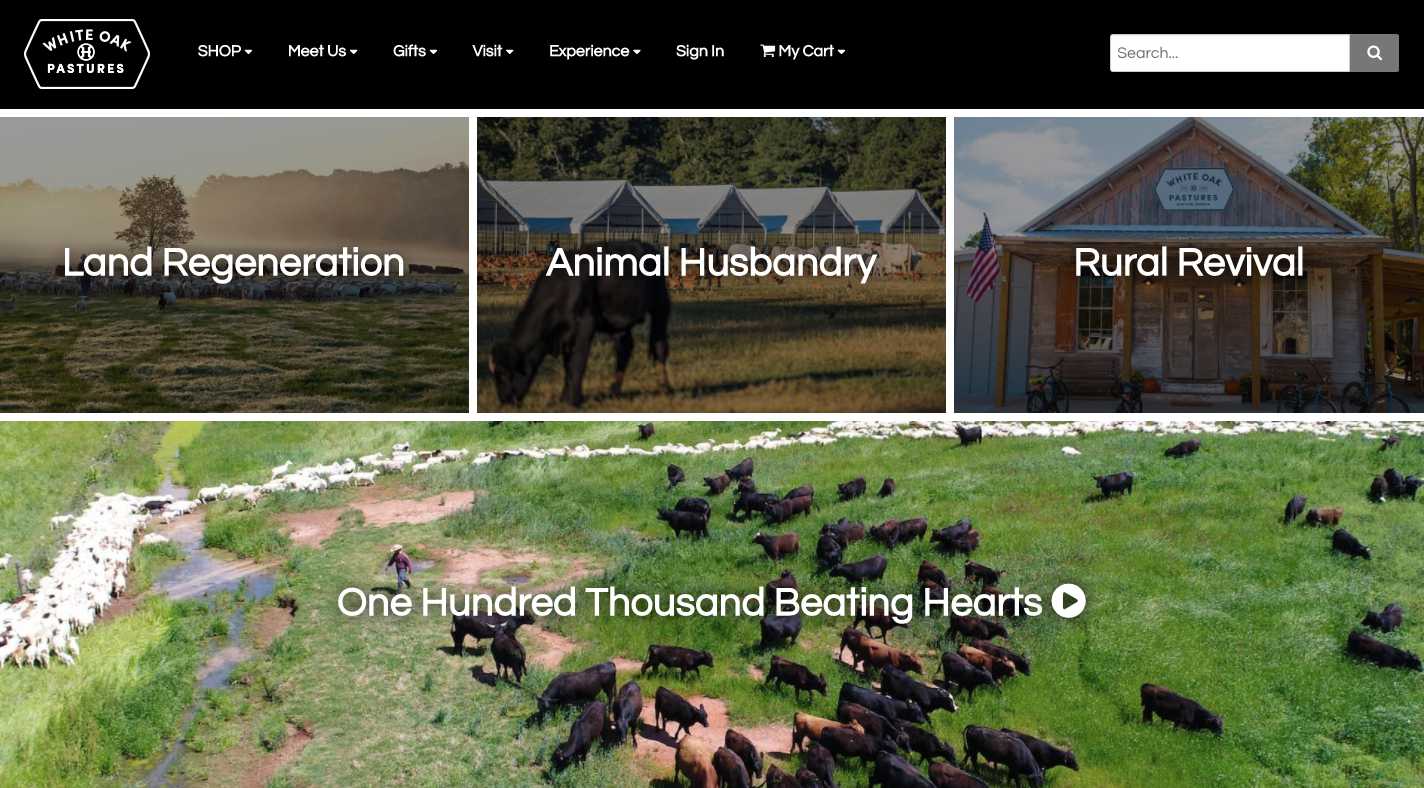Open the Land Regeneration tile
Image resolution: width=1424 pixels, height=788 pixels.
tap(234, 265)
